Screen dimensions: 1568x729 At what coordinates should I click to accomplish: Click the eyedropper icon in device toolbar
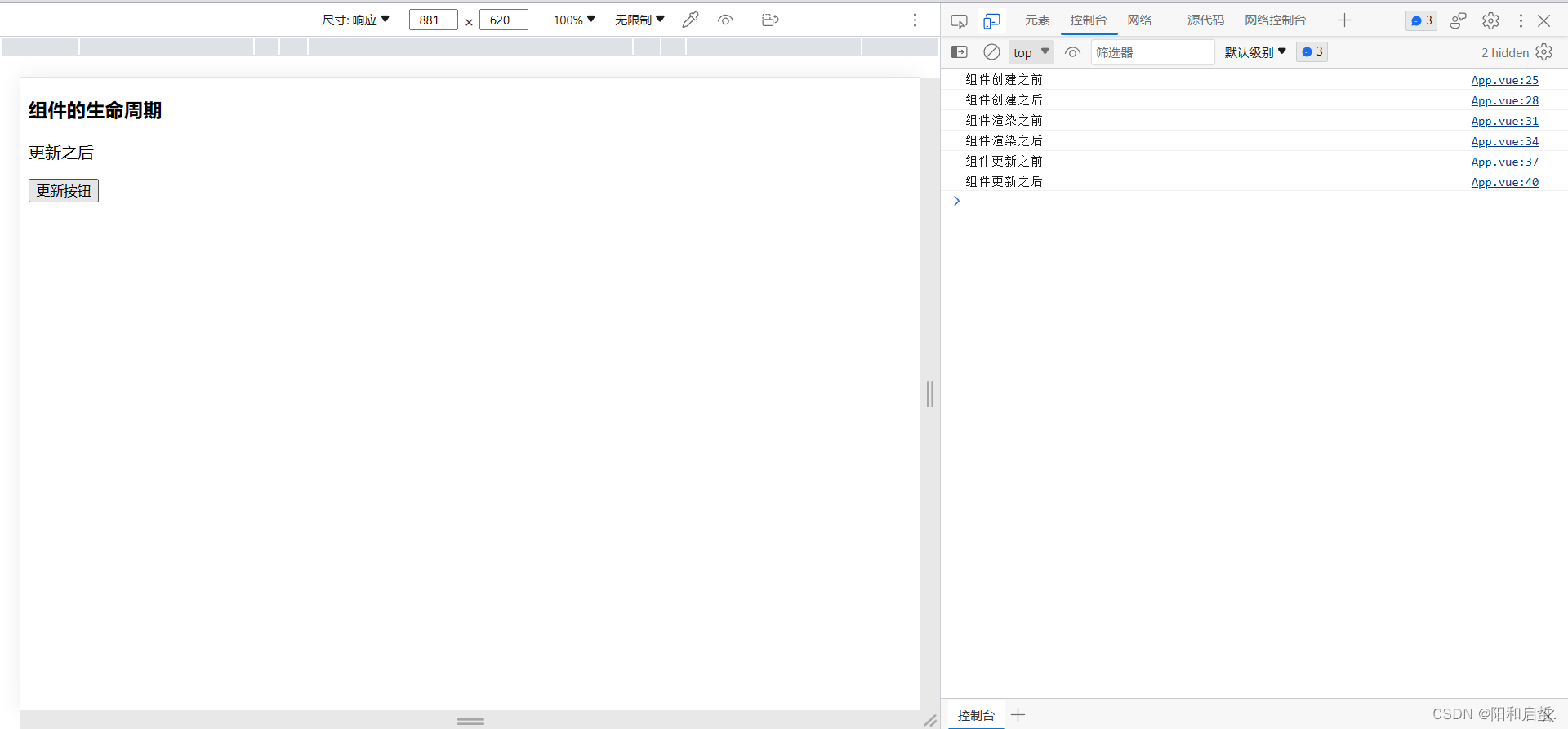(x=690, y=20)
